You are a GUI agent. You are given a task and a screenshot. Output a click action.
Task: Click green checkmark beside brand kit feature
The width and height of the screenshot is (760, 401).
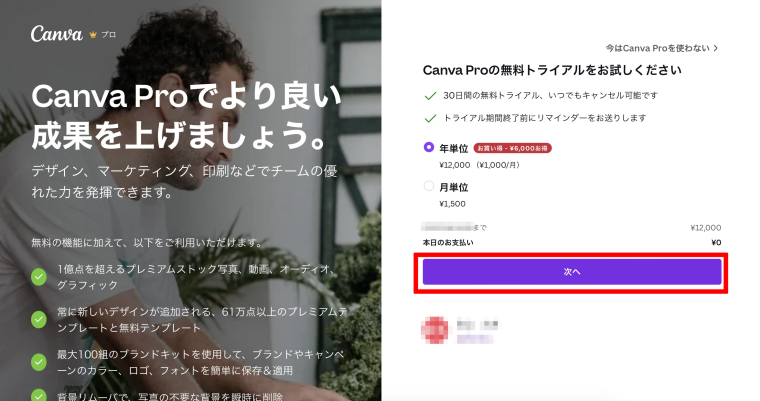(39, 362)
